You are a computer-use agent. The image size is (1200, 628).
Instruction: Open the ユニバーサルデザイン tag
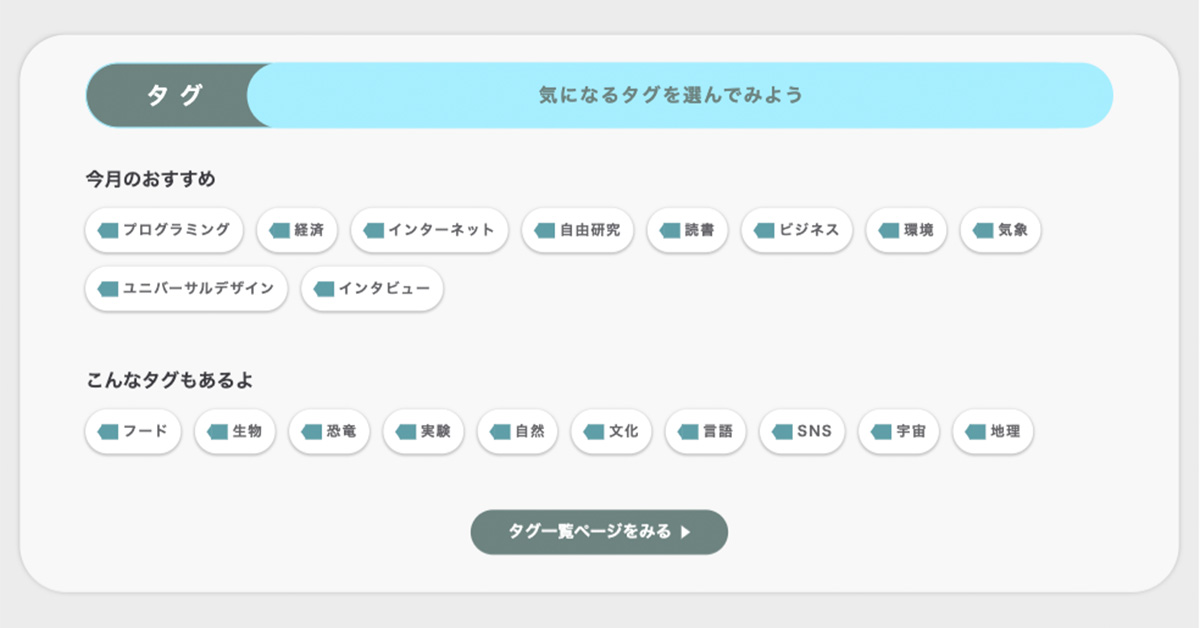tap(186, 289)
